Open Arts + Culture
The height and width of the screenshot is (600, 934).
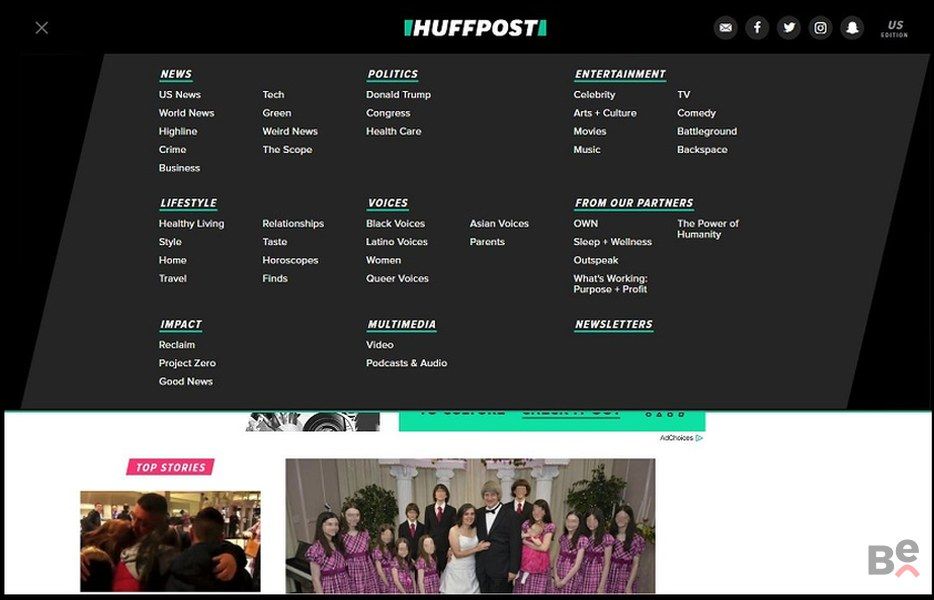coord(605,113)
